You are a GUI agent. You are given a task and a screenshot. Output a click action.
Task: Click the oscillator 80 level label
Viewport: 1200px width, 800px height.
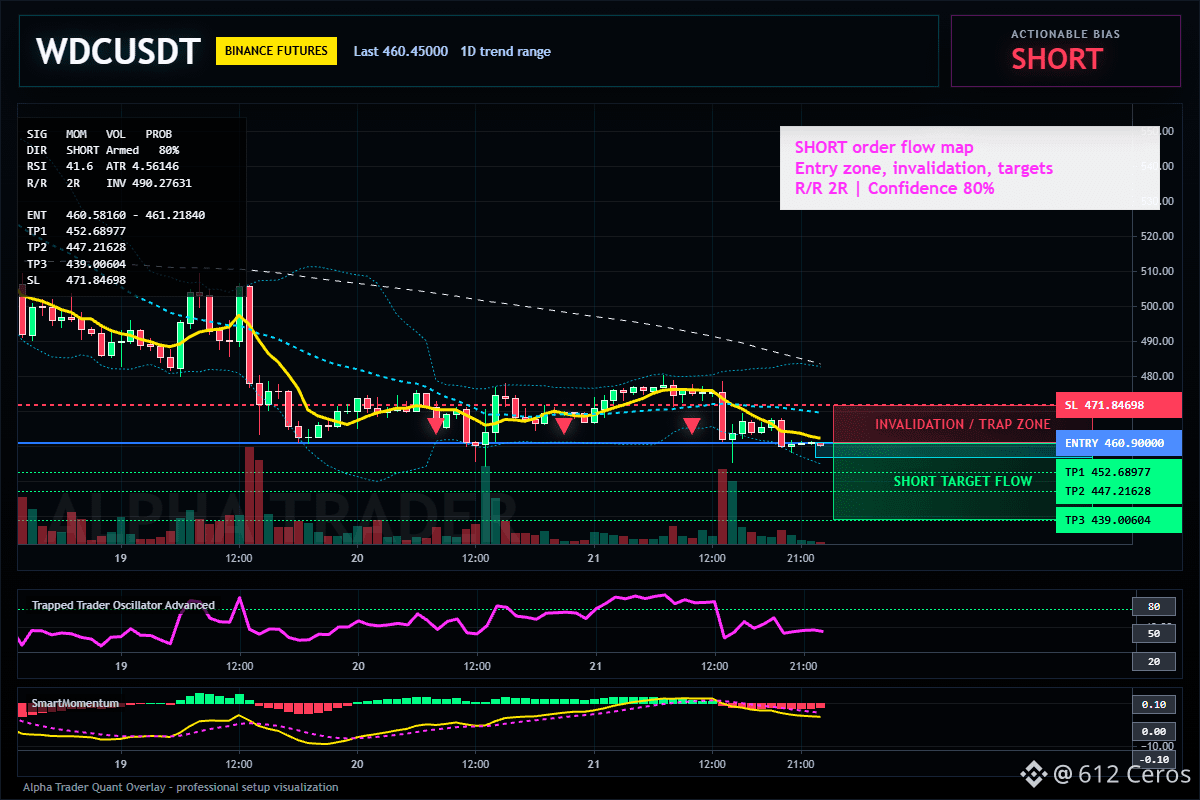pos(1153,606)
